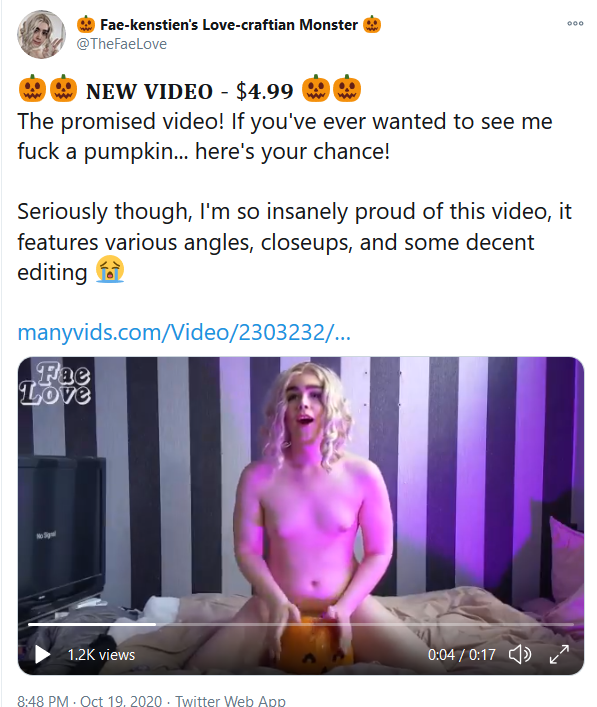The width and height of the screenshot is (597, 707).
Task: Mute the video with the speaker icon
Action: pyautogui.click(x=520, y=654)
